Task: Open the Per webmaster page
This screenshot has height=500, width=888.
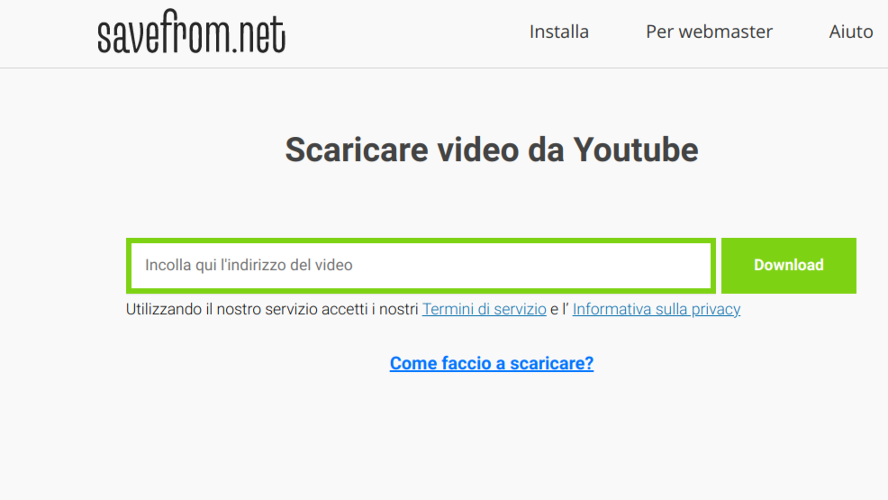Action: click(709, 32)
